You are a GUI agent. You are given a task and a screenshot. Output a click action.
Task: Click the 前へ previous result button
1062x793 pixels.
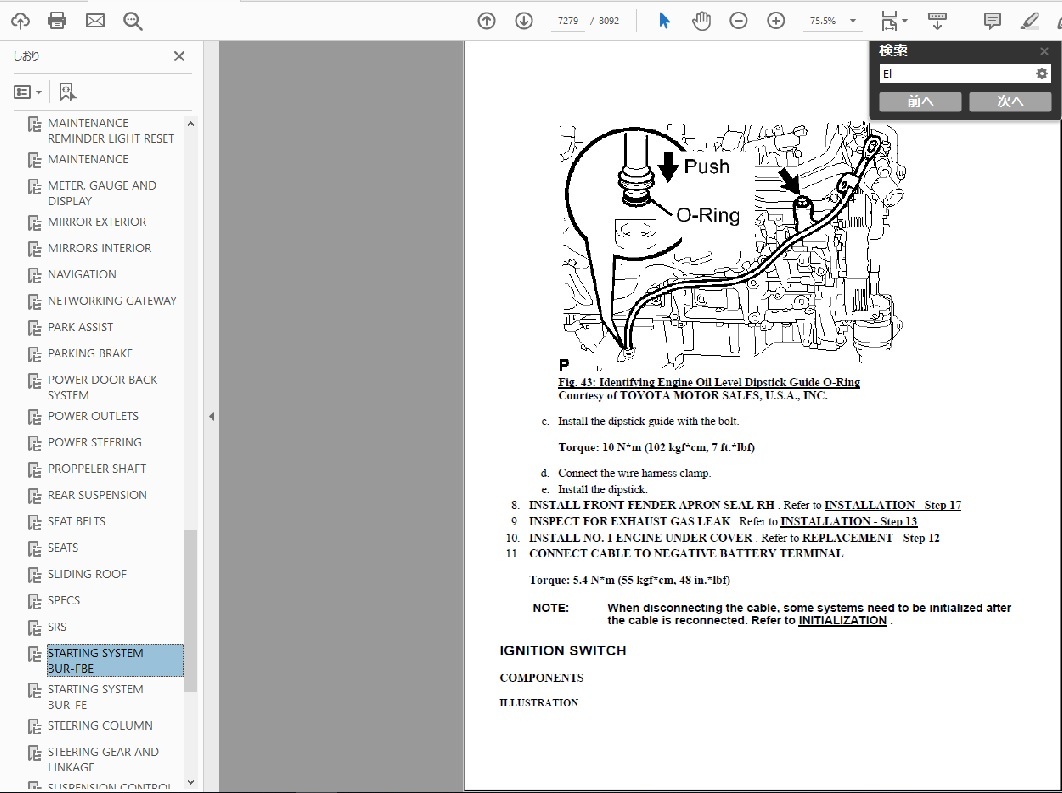click(x=920, y=102)
